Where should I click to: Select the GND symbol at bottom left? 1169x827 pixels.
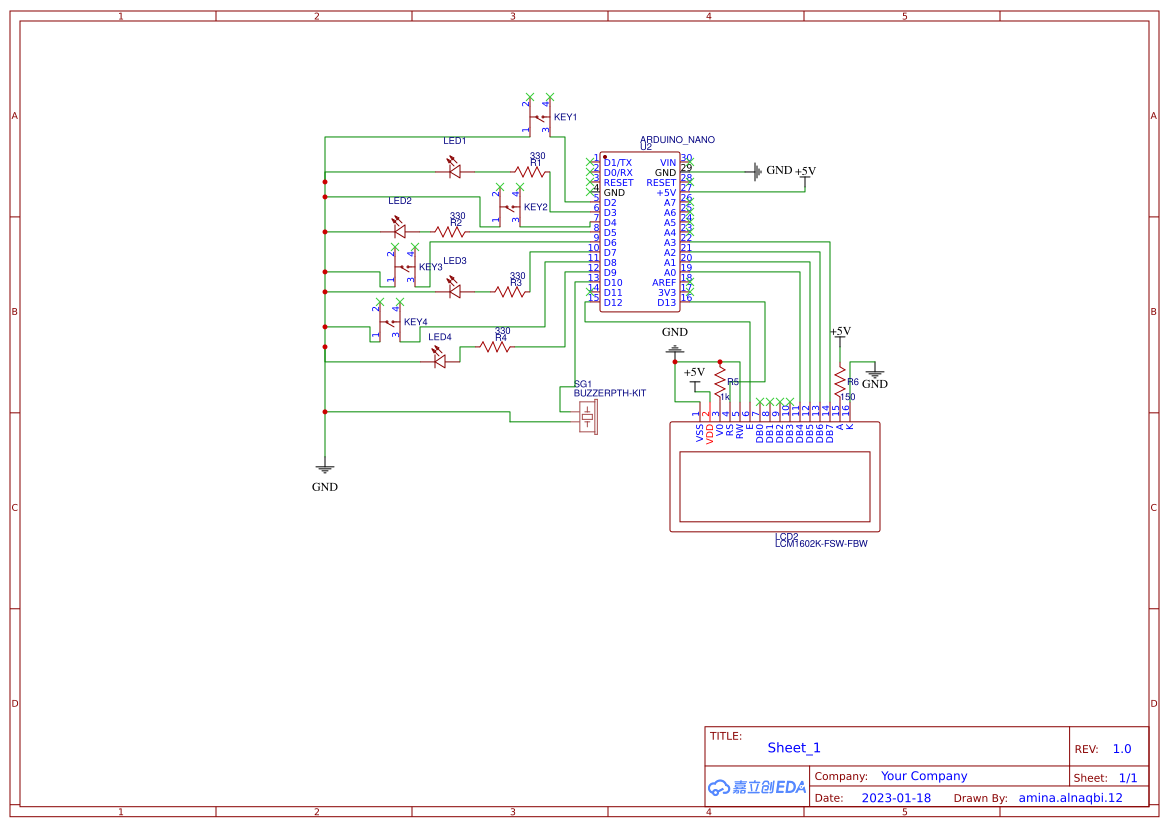point(324,466)
